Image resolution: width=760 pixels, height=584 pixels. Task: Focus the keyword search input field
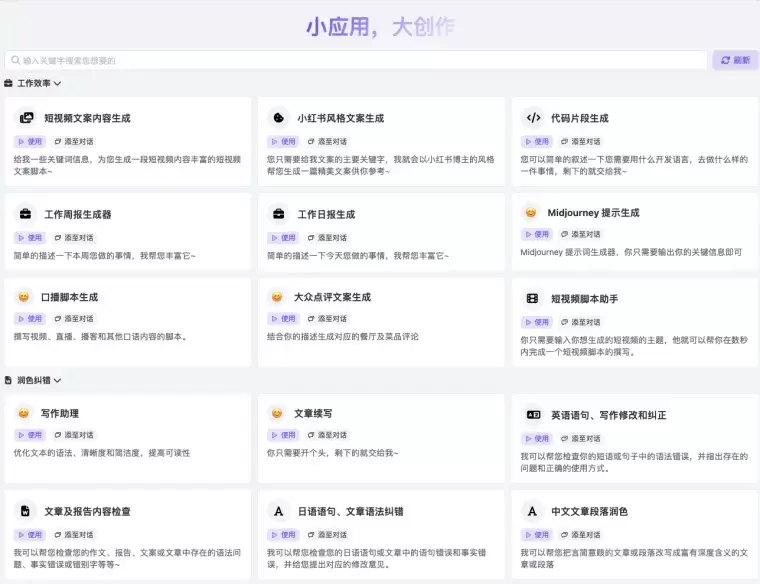(355, 60)
